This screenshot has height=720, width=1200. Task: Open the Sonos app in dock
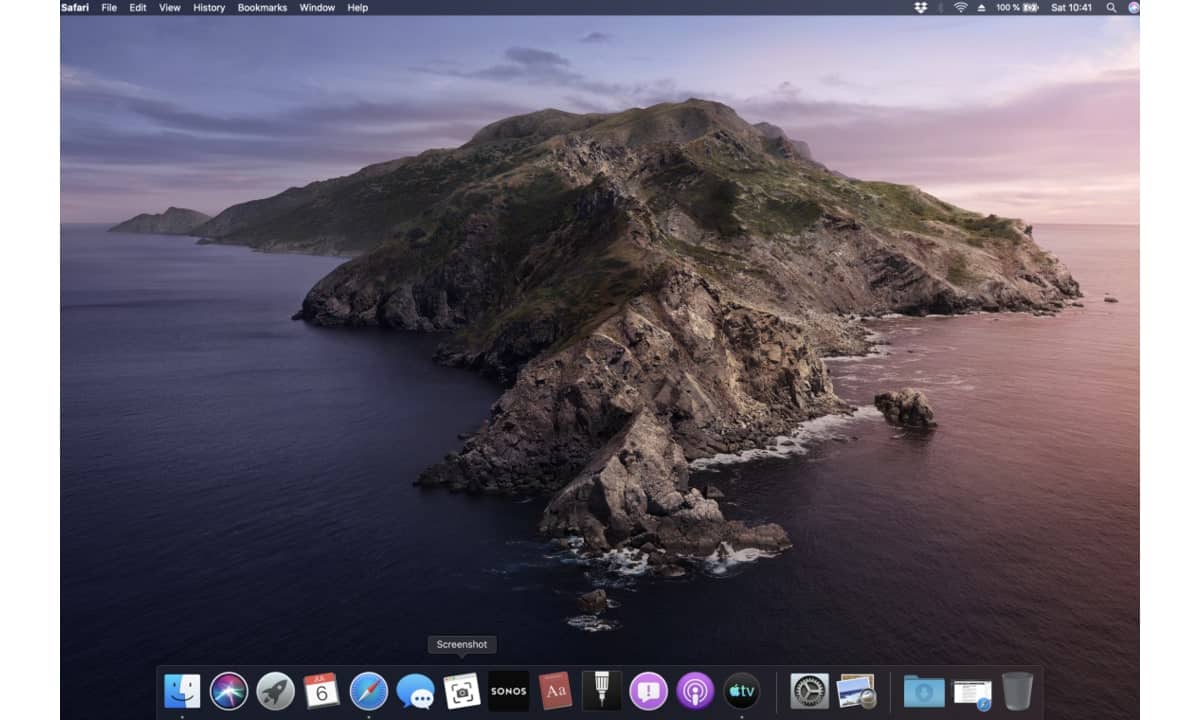[508, 691]
